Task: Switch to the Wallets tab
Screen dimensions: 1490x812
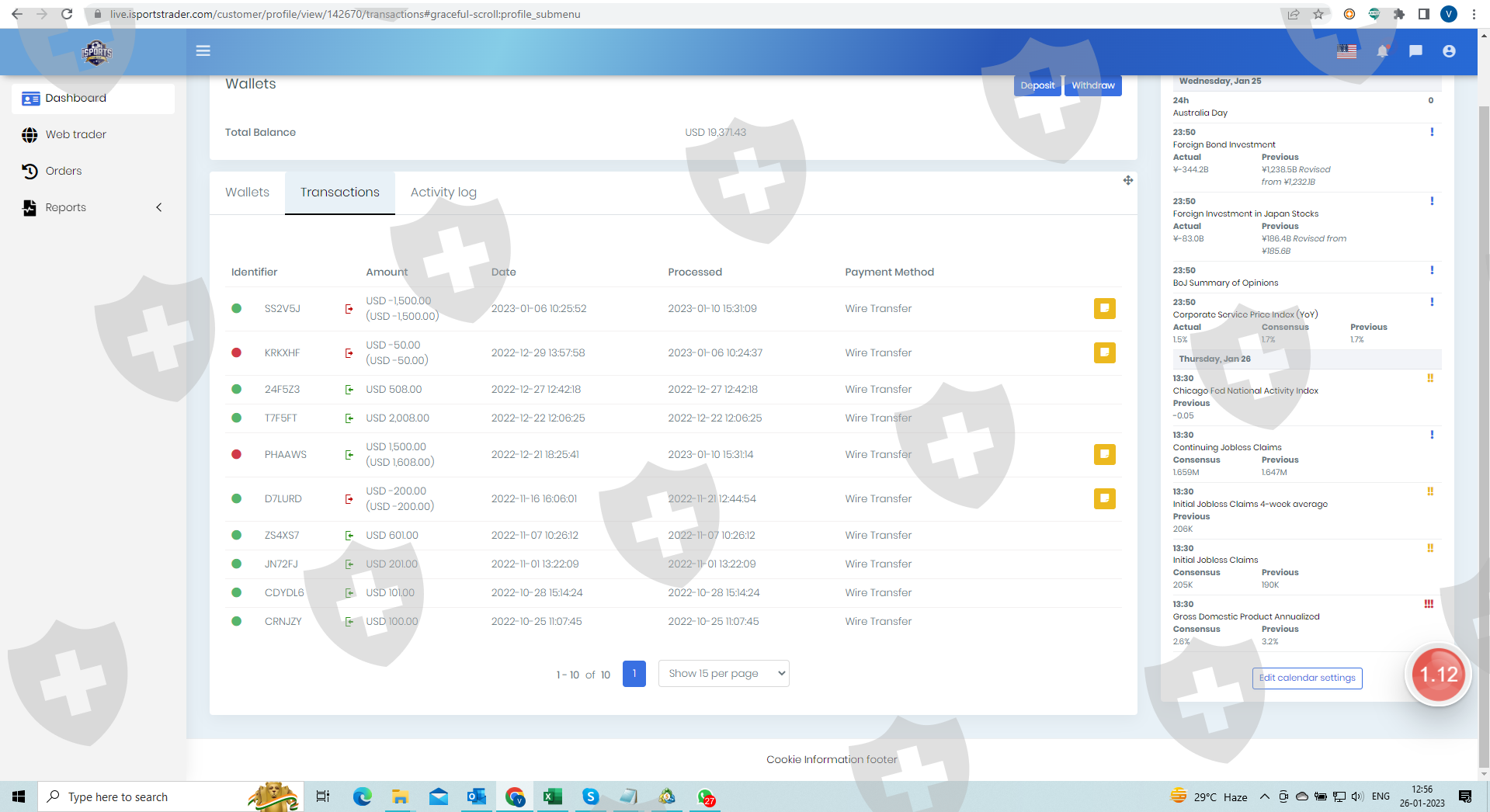Action: click(x=247, y=193)
